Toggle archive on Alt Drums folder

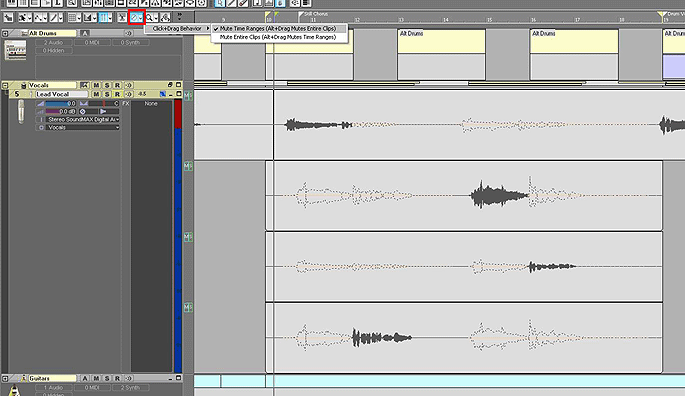click(x=85, y=33)
